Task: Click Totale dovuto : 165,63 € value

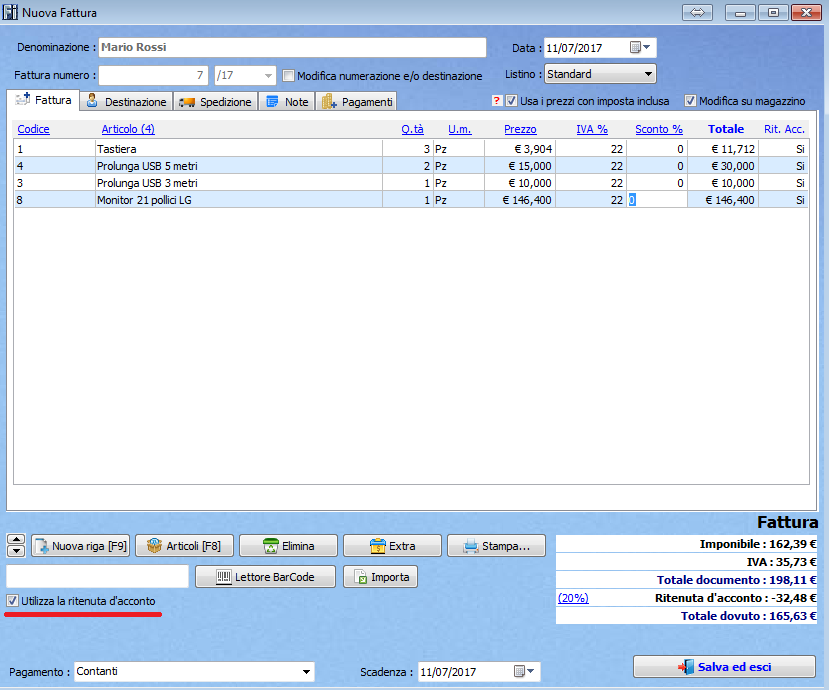Action: [748, 616]
